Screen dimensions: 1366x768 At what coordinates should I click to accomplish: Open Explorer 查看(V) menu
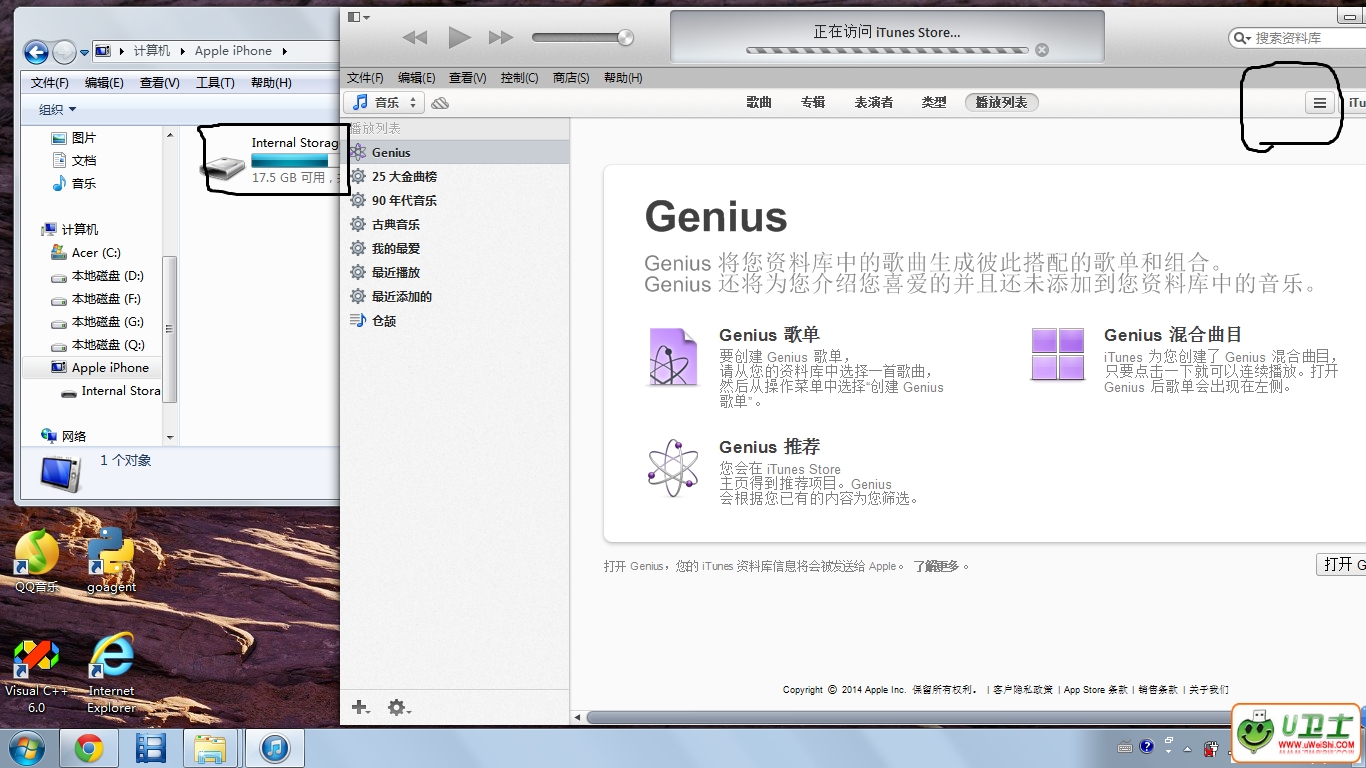click(160, 83)
